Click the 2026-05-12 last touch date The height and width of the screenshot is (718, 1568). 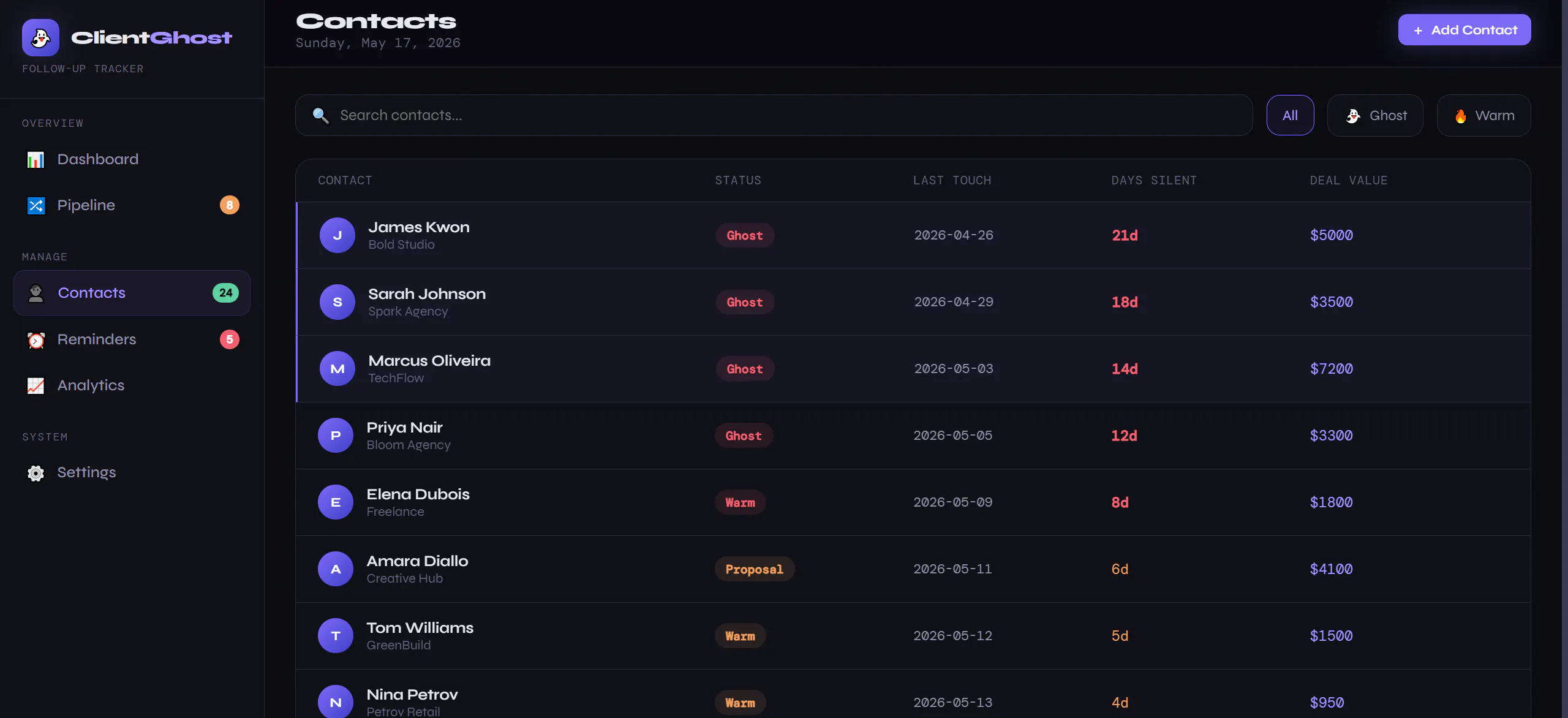tap(952, 636)
